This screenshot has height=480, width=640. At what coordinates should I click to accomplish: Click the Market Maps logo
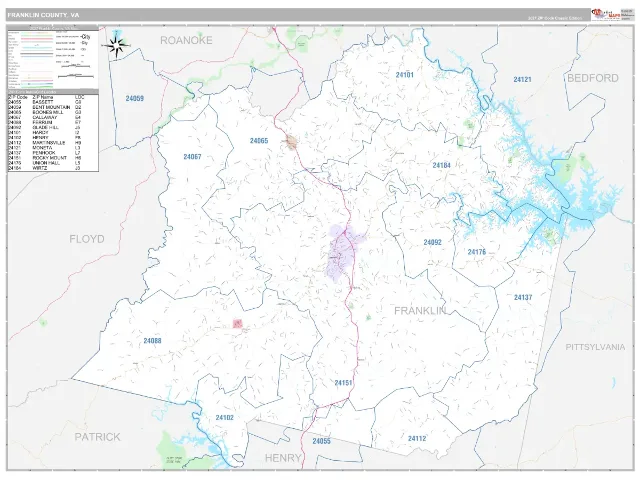[606, 15]
